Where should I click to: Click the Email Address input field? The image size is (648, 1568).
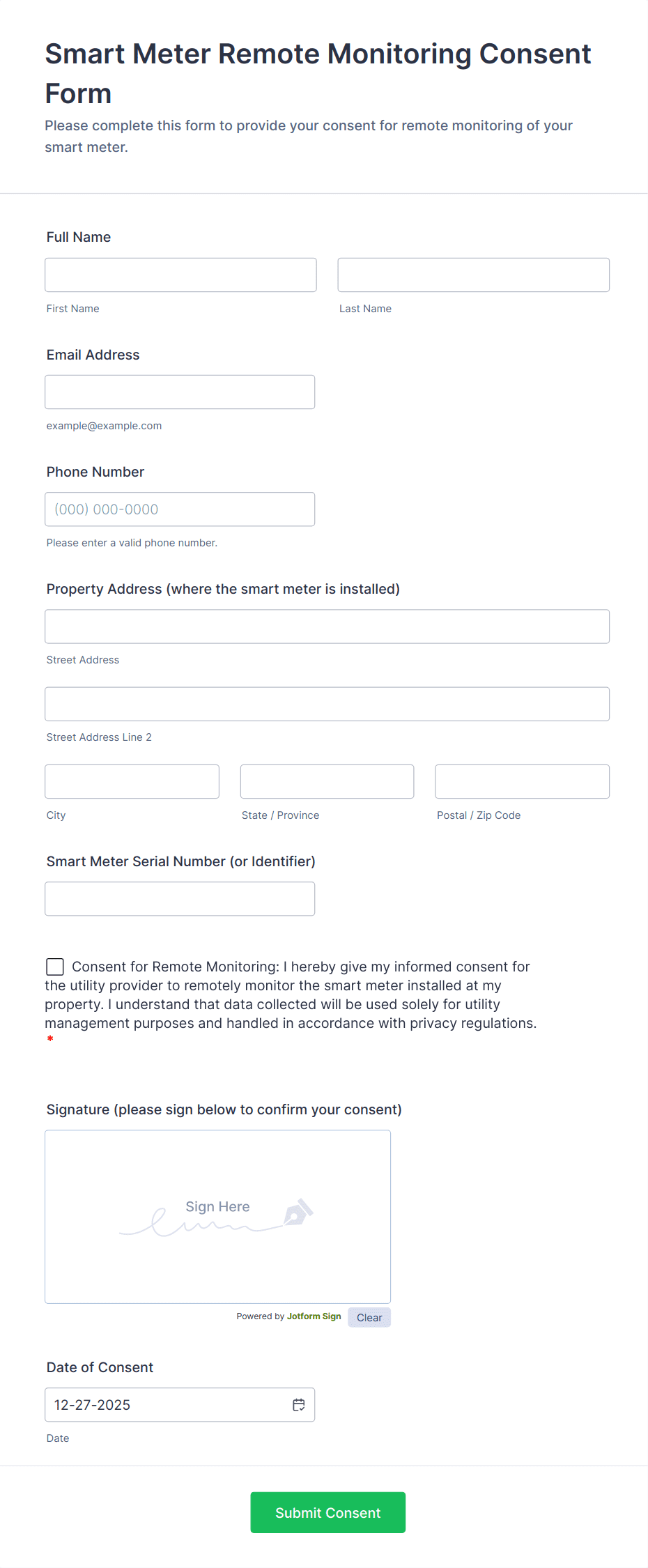click(x=180, y=392)
